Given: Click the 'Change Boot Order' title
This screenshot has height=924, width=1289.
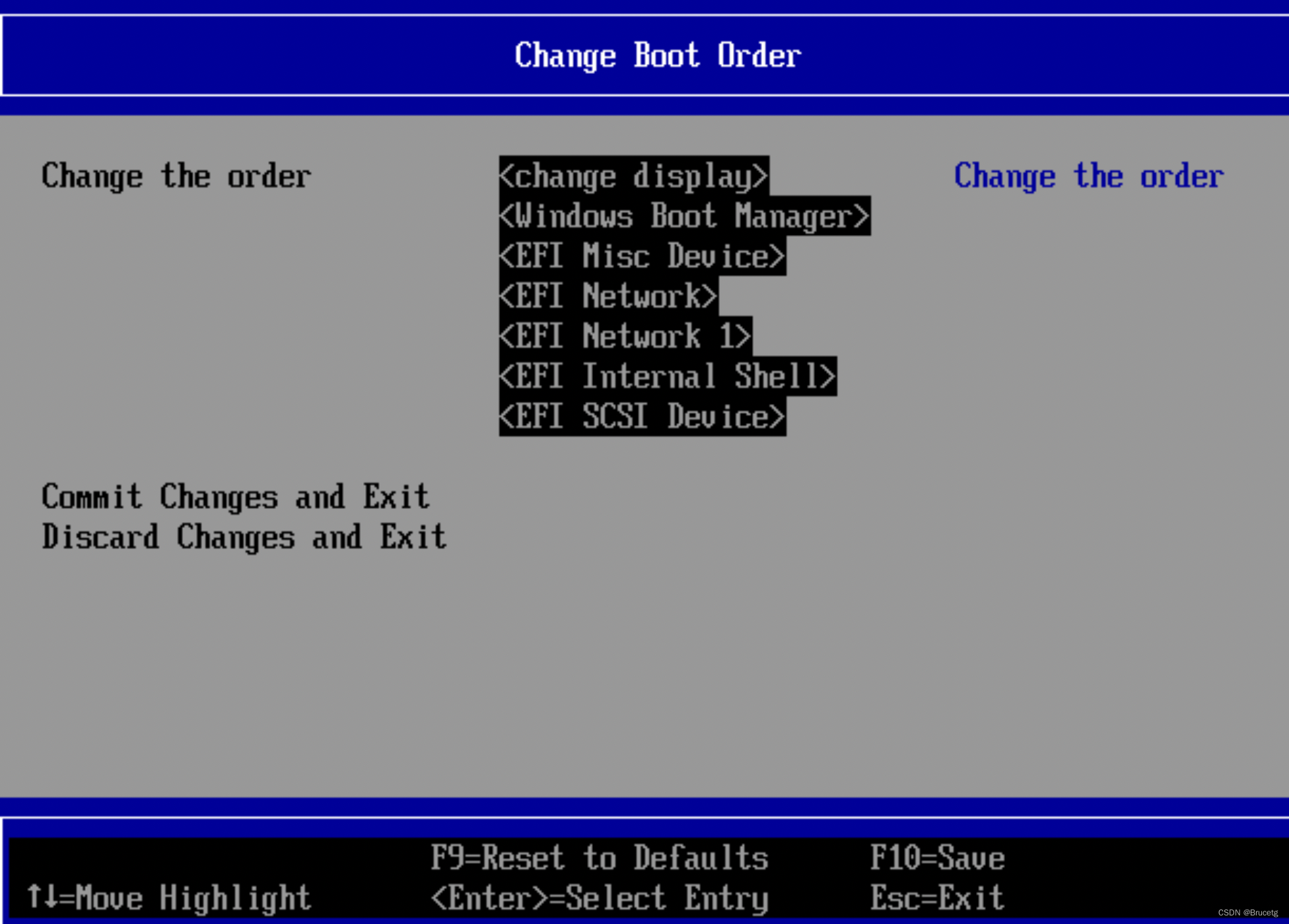Looking at the screenshot, I should [658, 55].
